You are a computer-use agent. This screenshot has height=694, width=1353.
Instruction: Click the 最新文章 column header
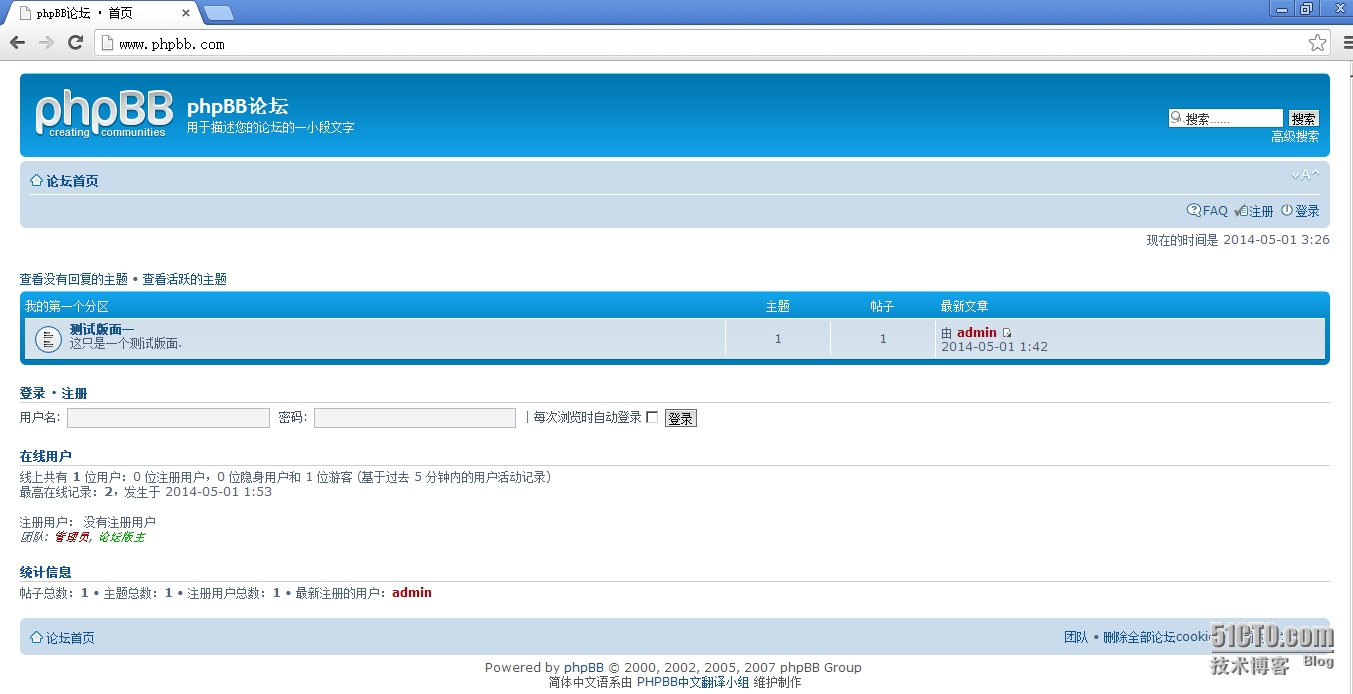click(x=965, y=306)
